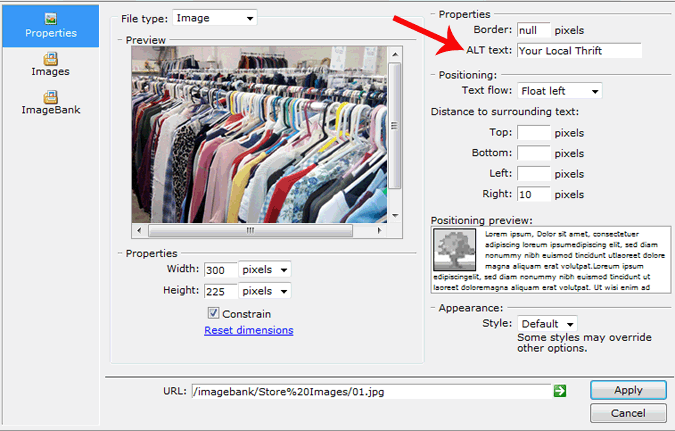
Task: Click the 'Some styles may override' note
Action: pyautogui.click(x=584, y=342)
